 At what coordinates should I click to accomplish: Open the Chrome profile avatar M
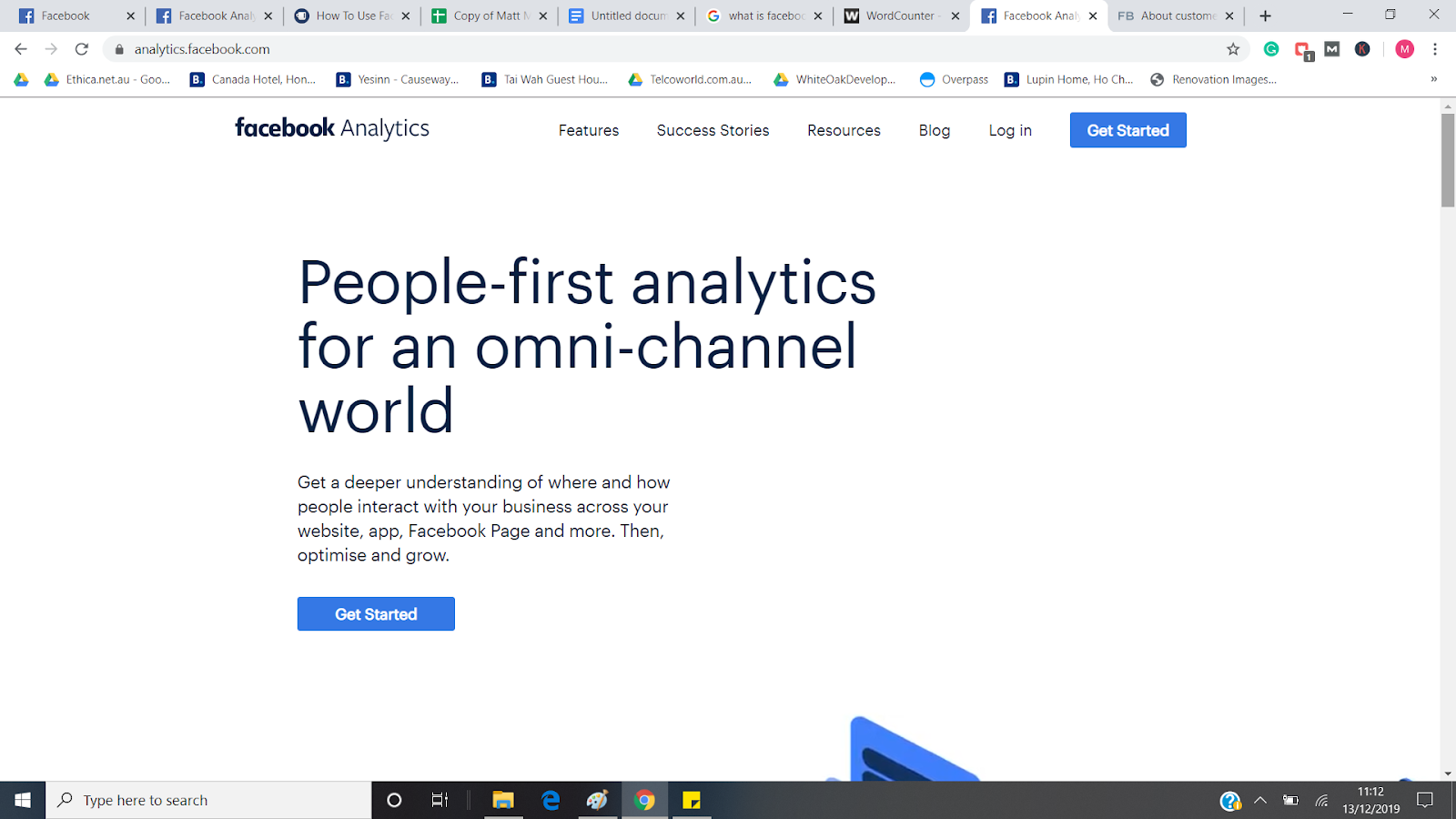pos(1404,49)
